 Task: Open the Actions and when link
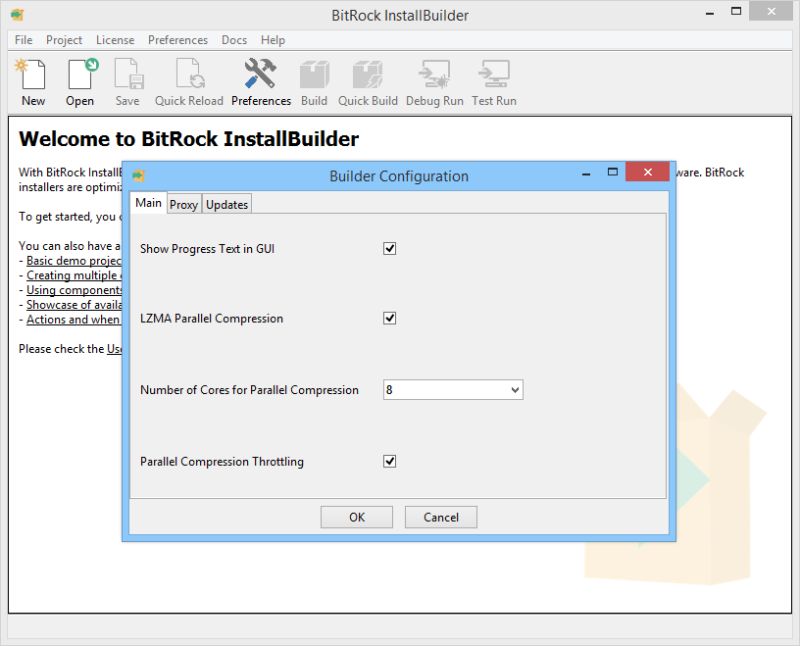coord(74,319)
